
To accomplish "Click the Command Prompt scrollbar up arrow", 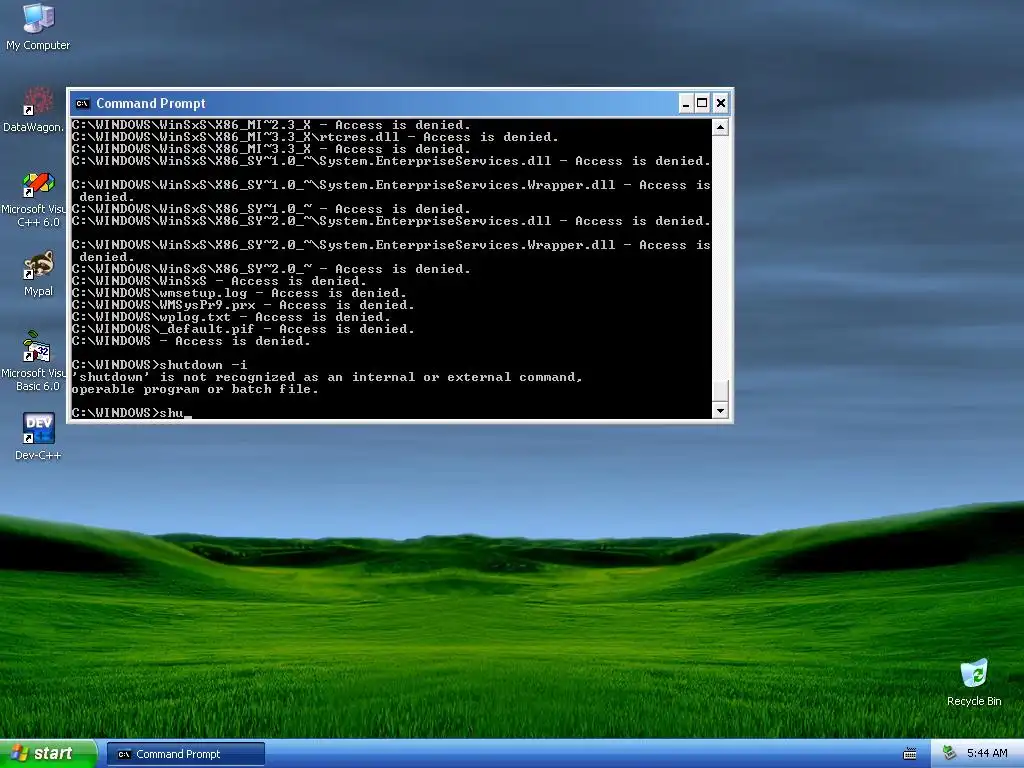I will [x=720, y=127].
